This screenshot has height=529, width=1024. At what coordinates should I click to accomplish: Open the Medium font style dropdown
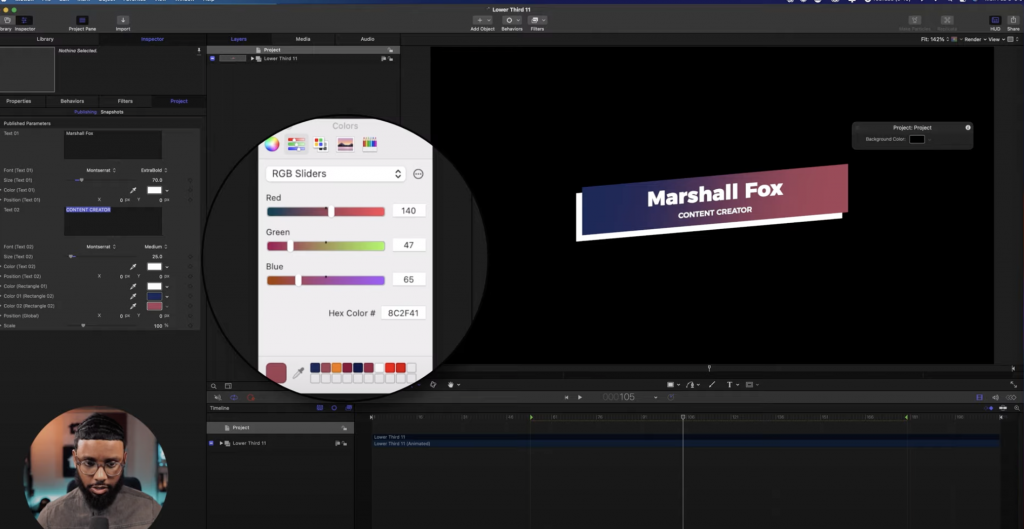(x=155, y=247)
